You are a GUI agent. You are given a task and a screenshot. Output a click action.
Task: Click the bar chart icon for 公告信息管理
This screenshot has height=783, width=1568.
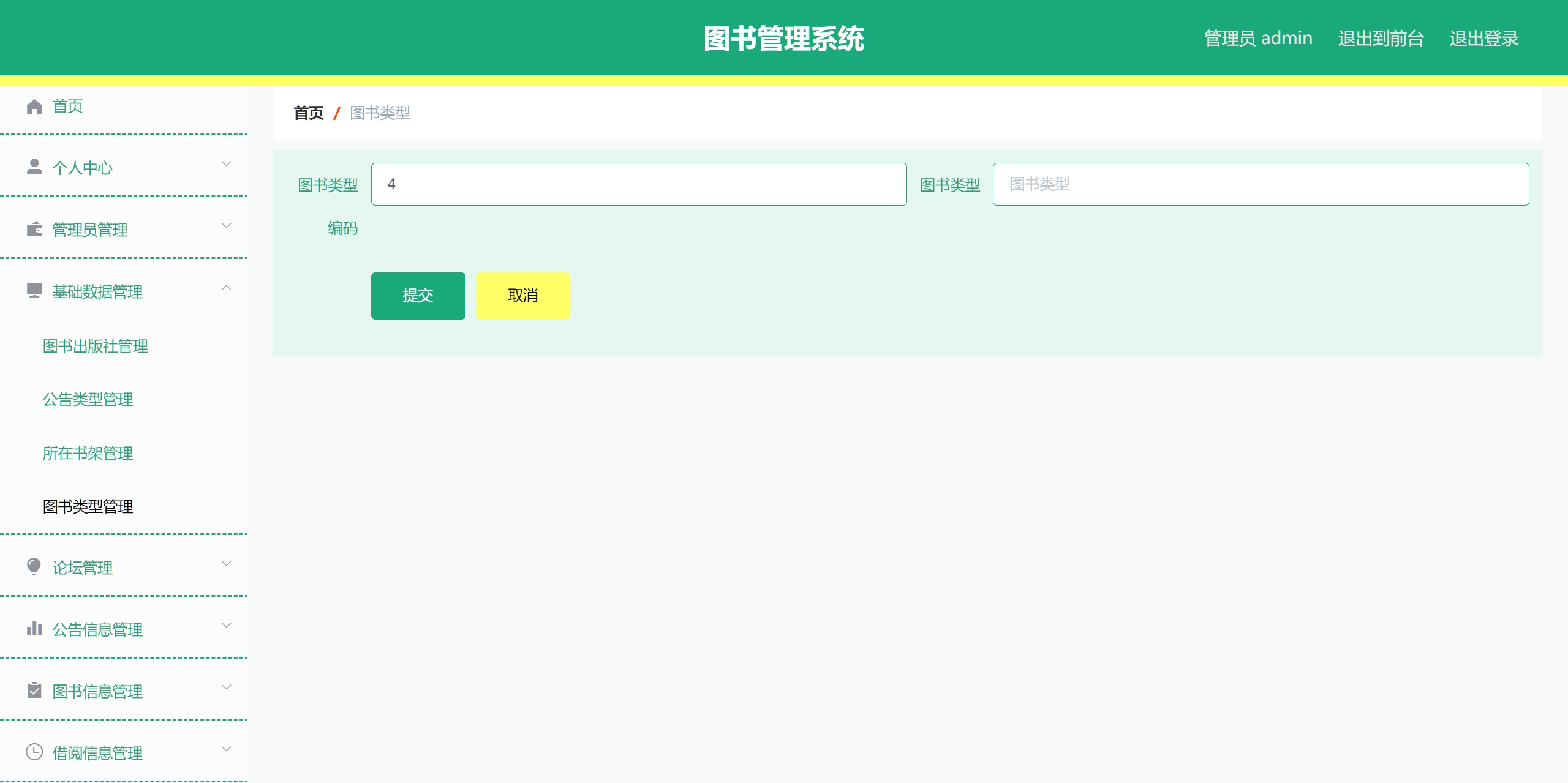pos(34,629)
